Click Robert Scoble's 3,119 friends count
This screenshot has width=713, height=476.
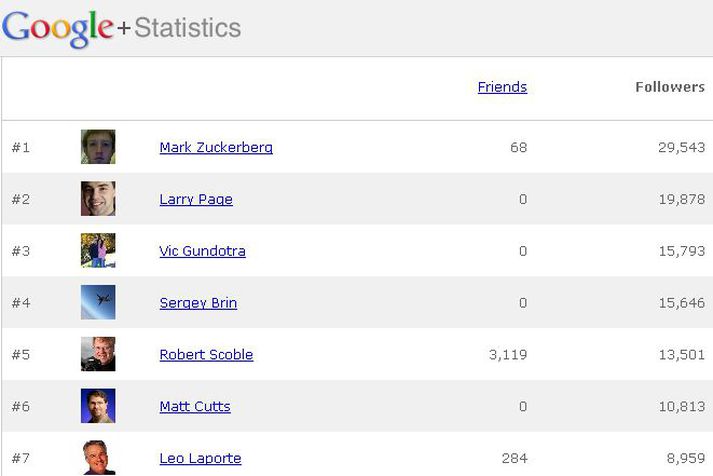(508, 355)
